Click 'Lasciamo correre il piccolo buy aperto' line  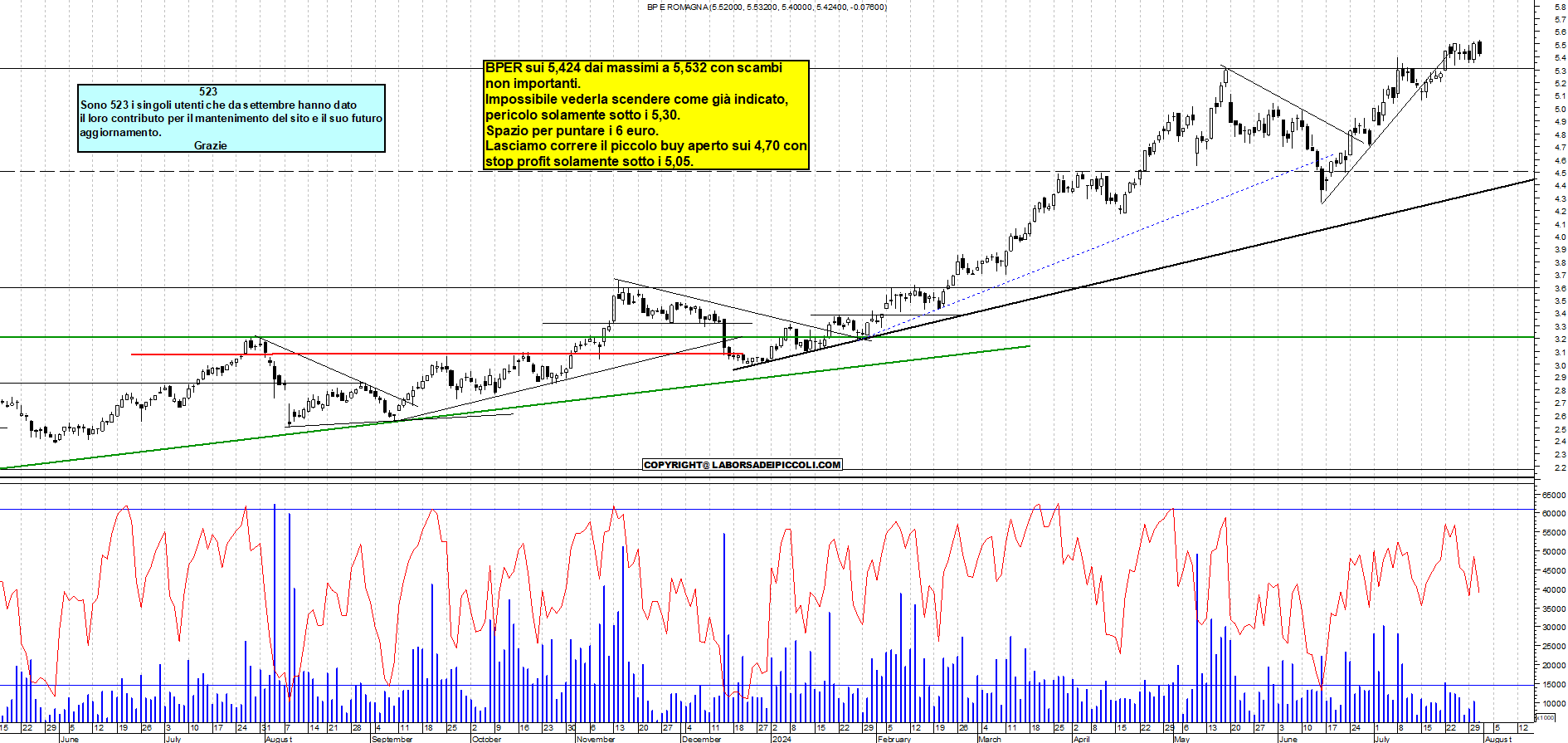click(x=645, y=146)
